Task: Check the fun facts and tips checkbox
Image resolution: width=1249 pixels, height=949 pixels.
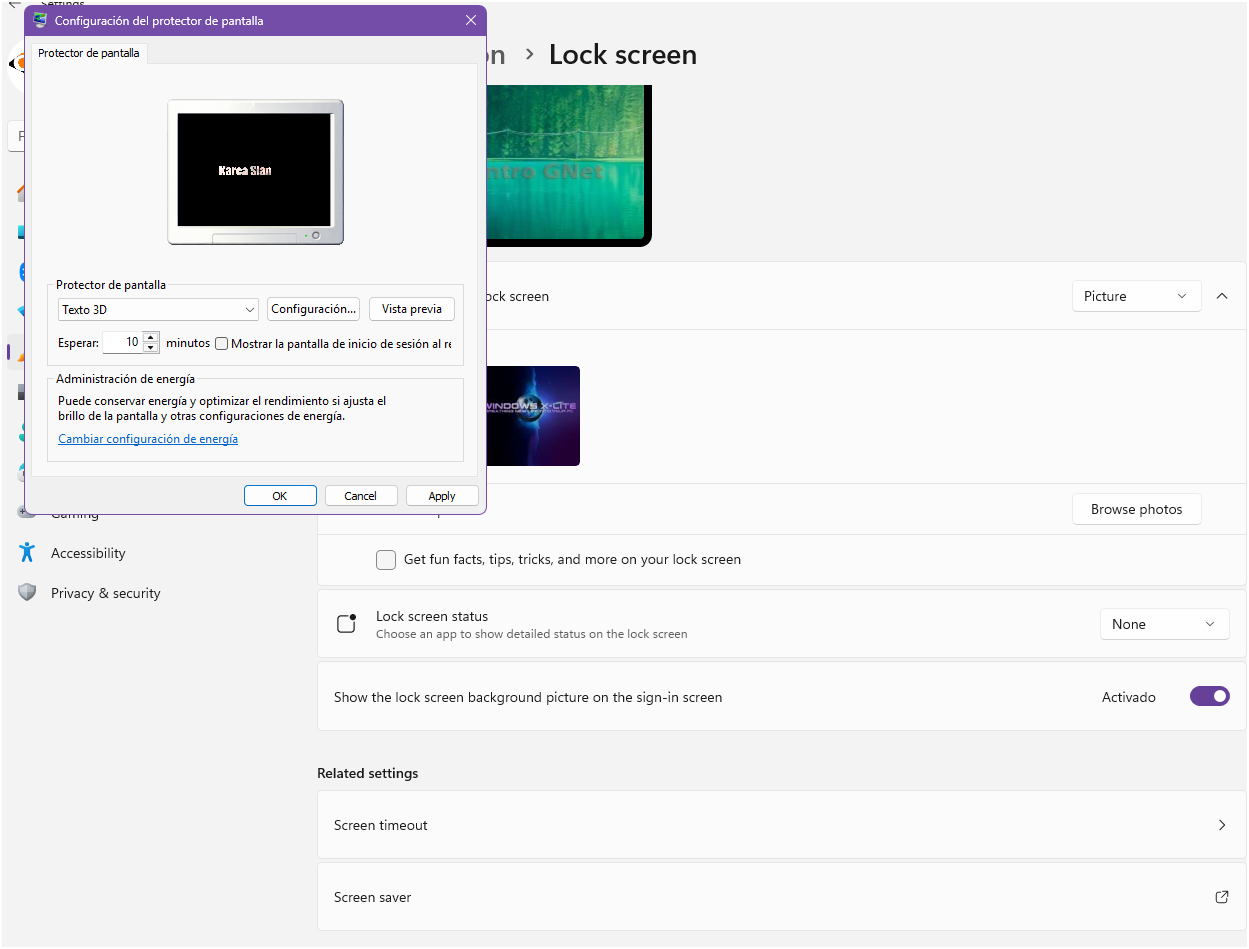Action: 386,560
